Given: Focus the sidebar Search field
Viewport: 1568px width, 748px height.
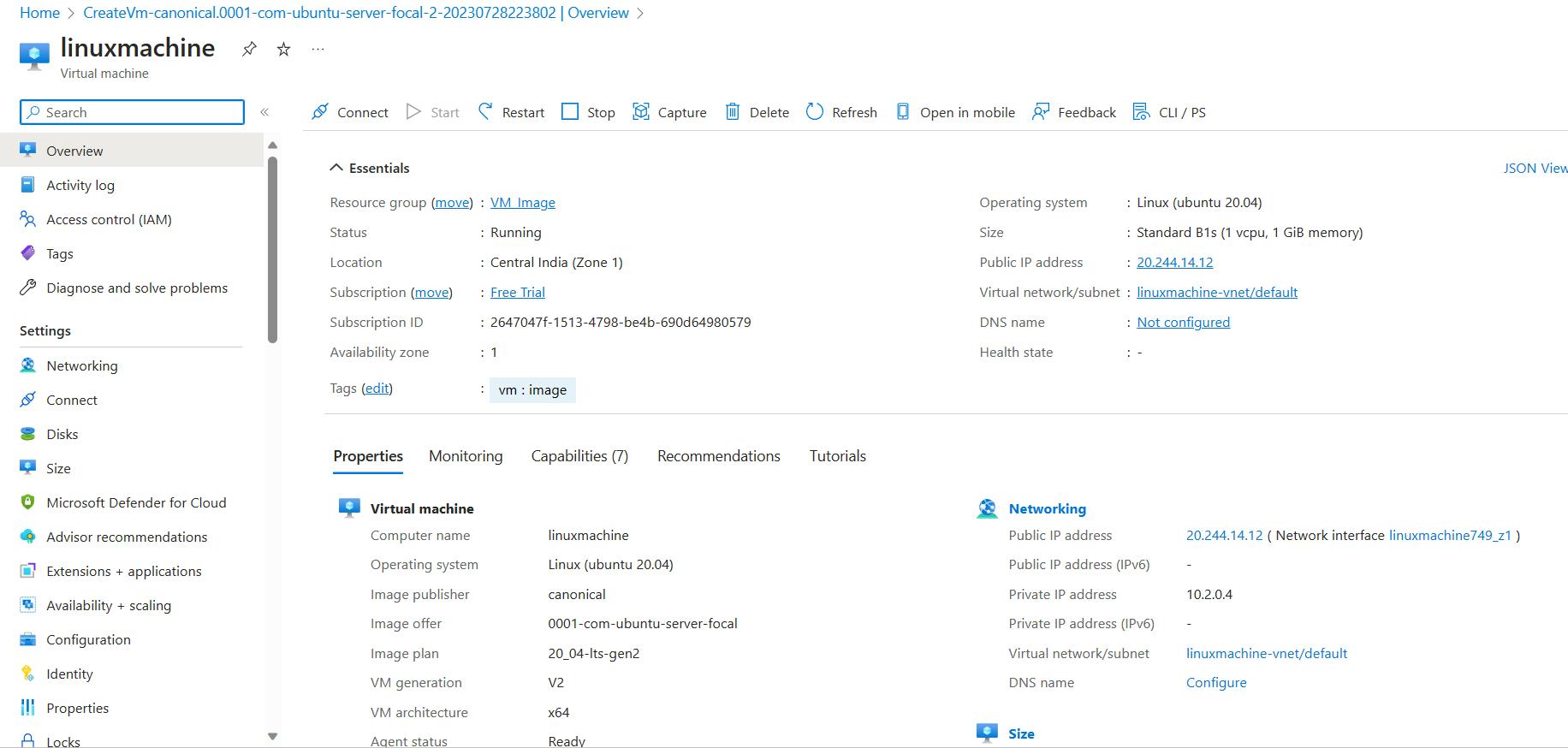Looking at the screenshot, I should point(133,112).
